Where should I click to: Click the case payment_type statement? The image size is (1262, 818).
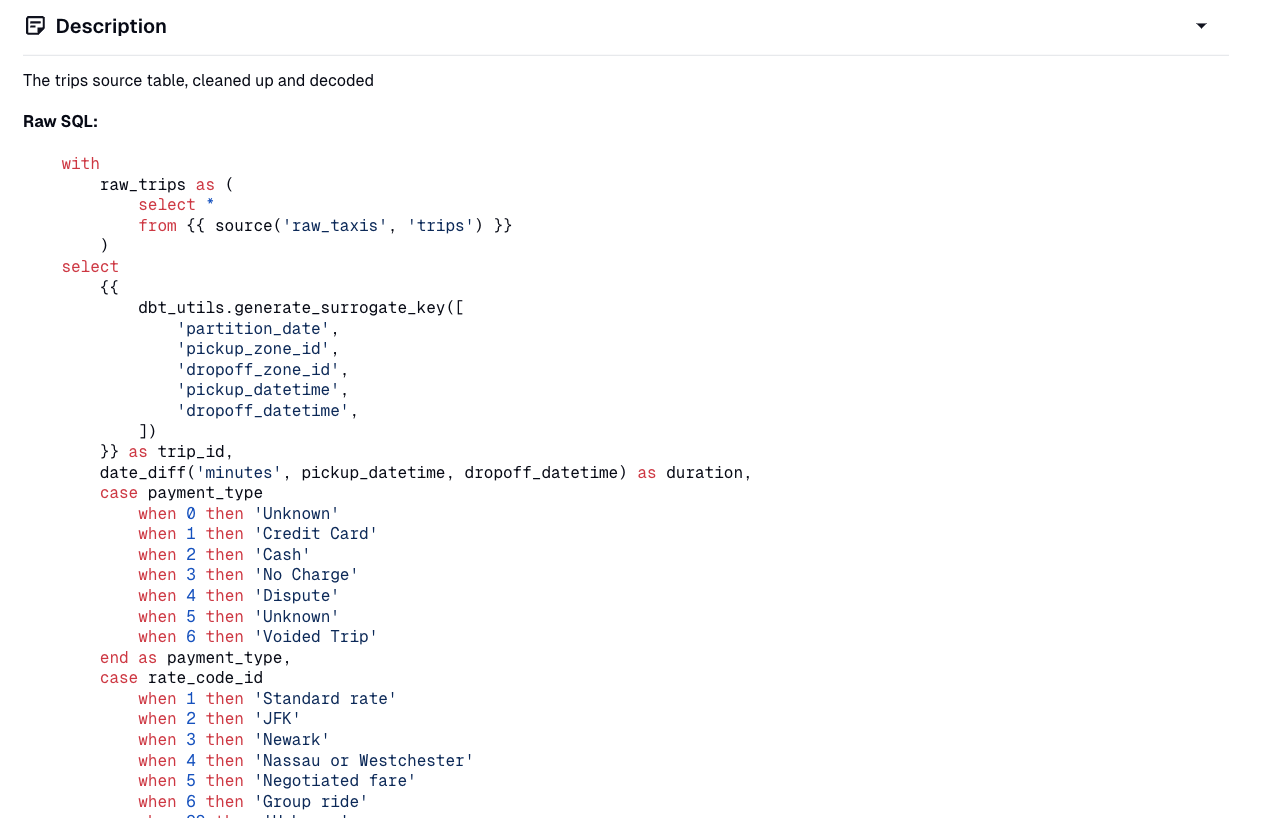(x=181, y=492)
